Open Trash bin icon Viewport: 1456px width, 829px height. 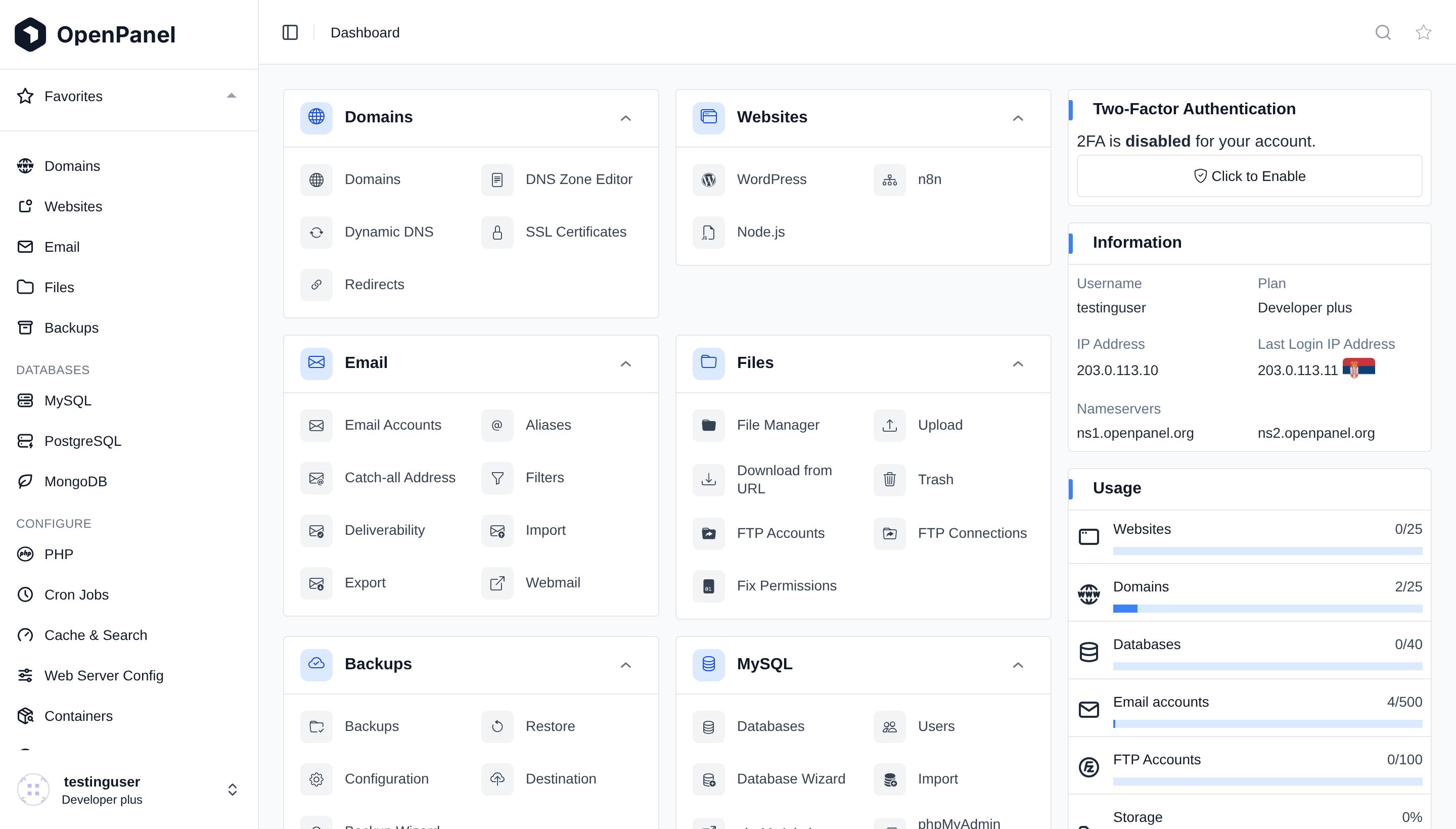(x=889, y=480)
